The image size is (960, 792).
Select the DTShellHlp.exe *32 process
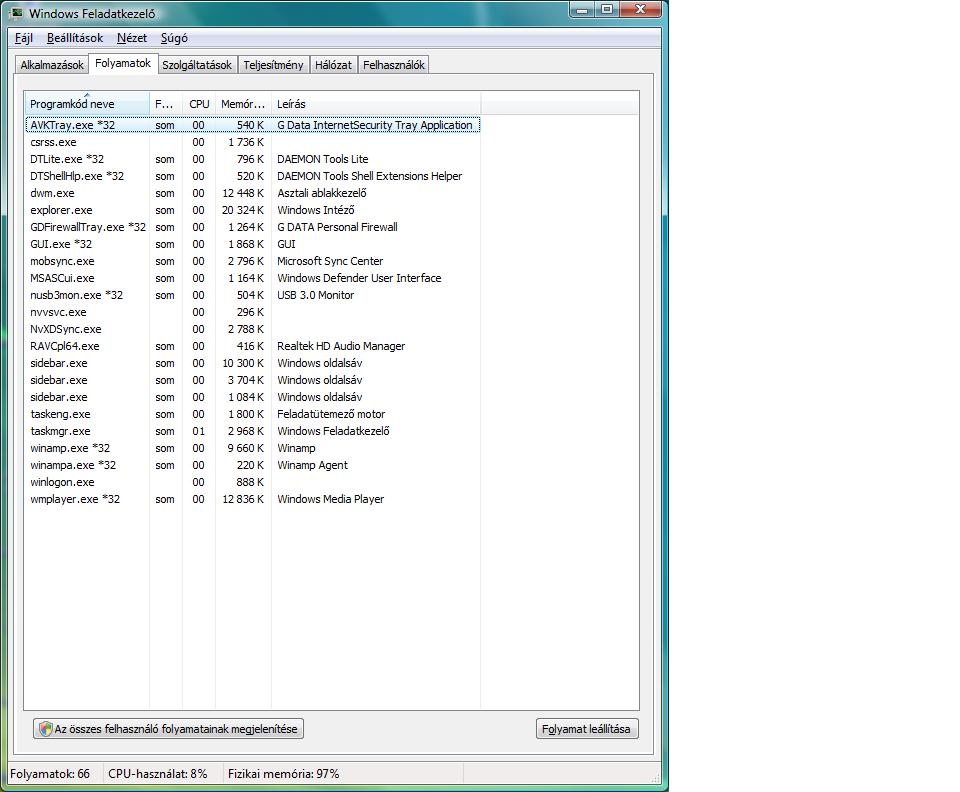252,176
